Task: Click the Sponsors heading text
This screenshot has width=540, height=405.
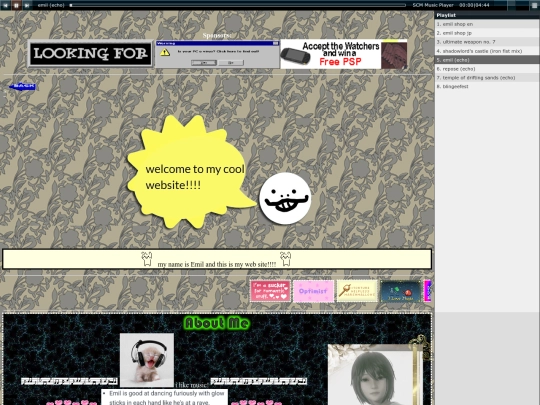Action: click(217, 35)
